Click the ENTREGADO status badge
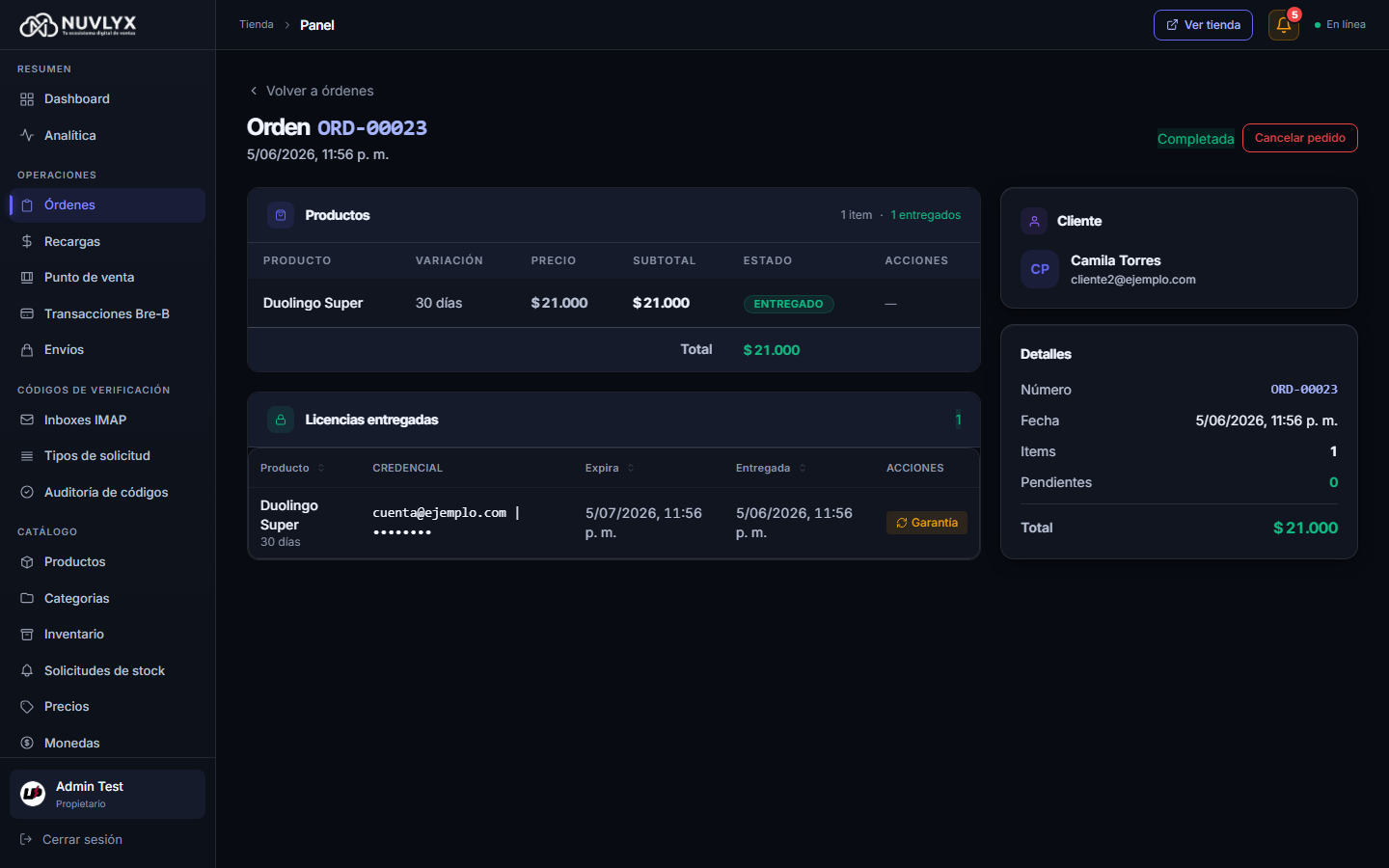 [788, 304]
